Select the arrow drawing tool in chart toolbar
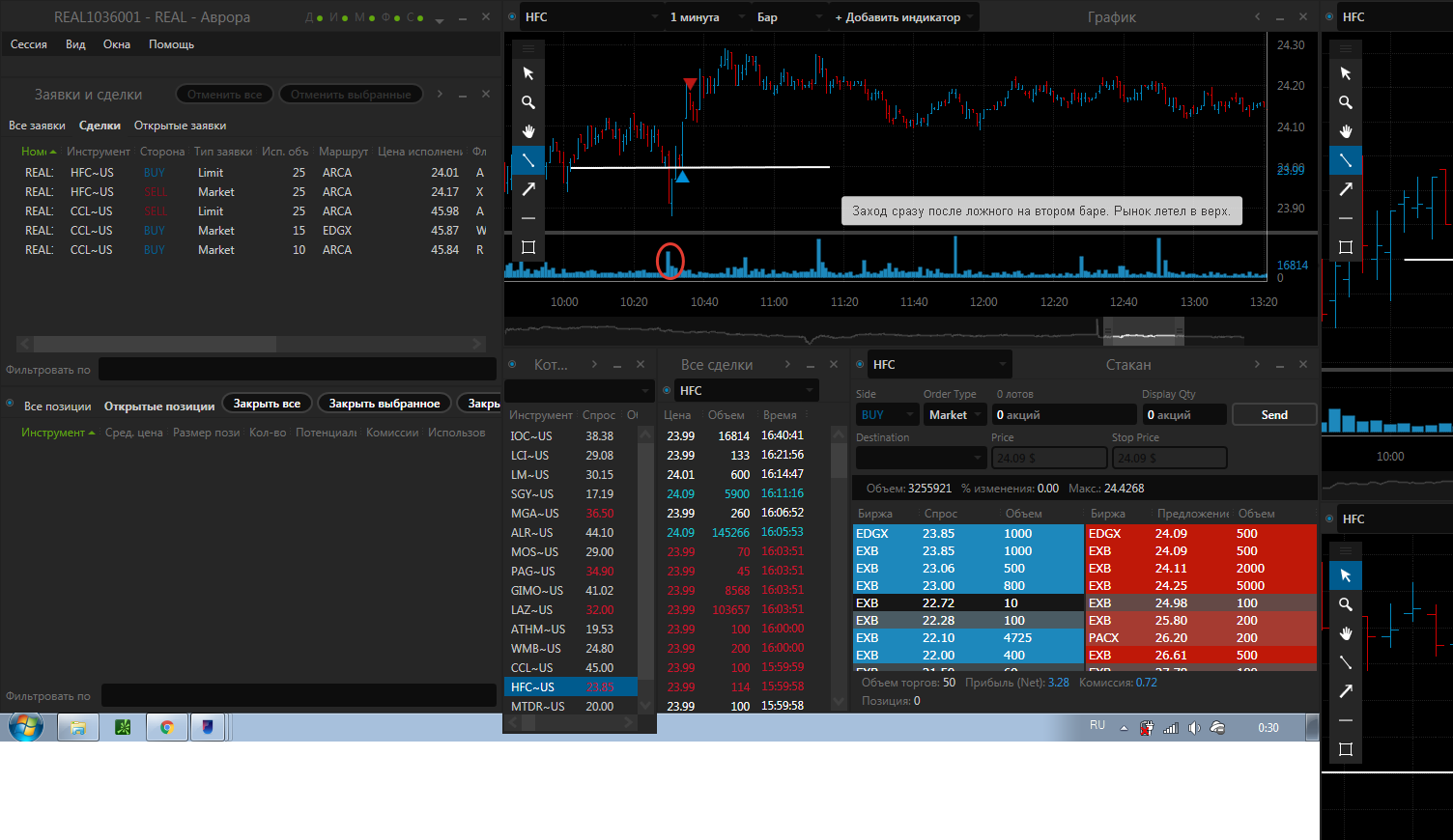Screen dimensions: 1453x840 point(527,189)
